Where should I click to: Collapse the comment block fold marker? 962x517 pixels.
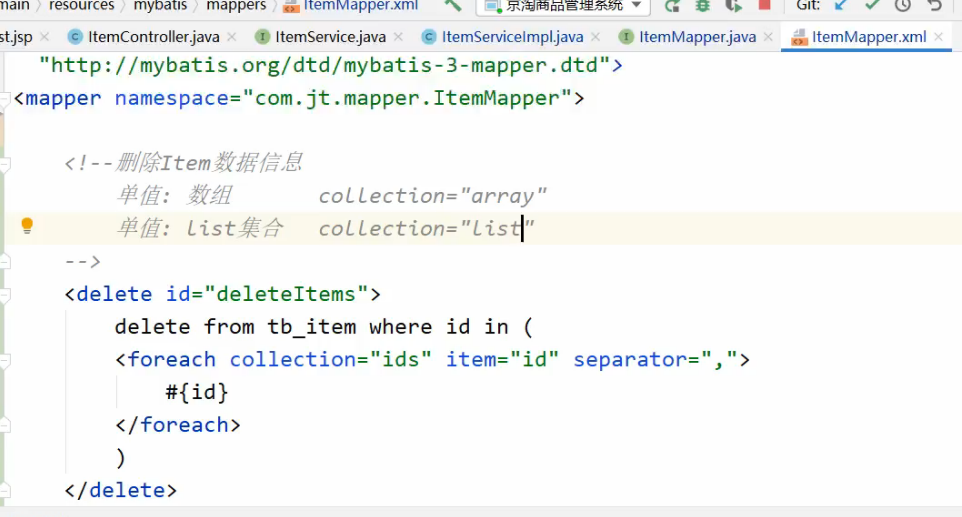pyautogui.click(x=5, y=164)
